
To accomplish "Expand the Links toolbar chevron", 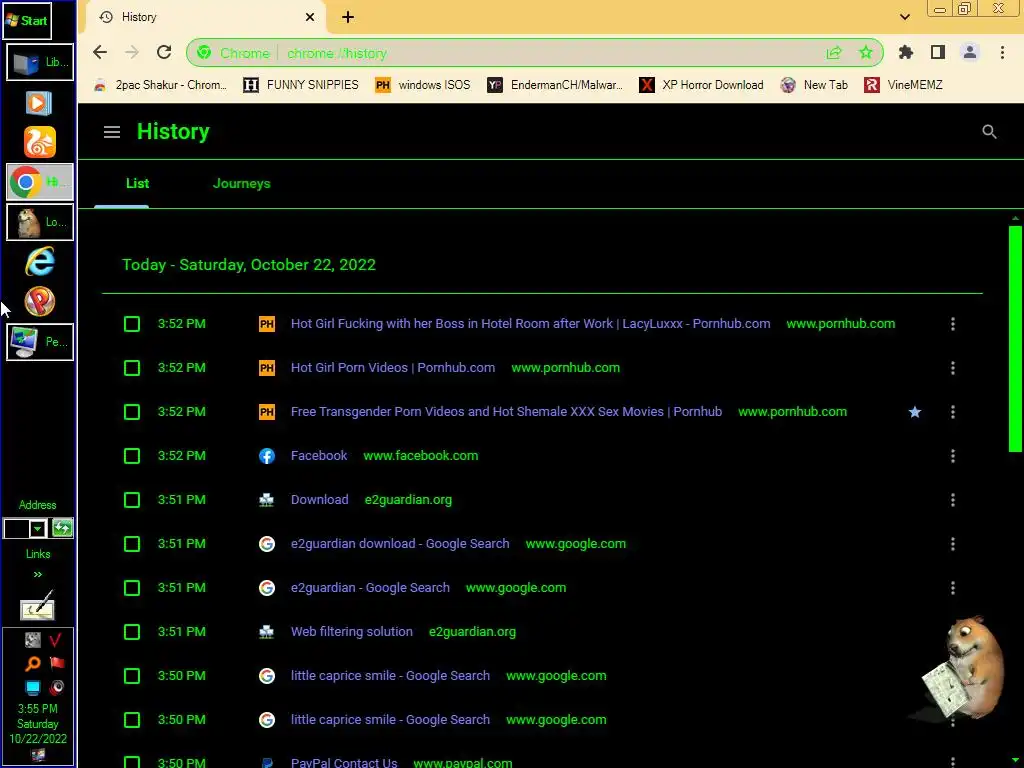I will (38, 575).
